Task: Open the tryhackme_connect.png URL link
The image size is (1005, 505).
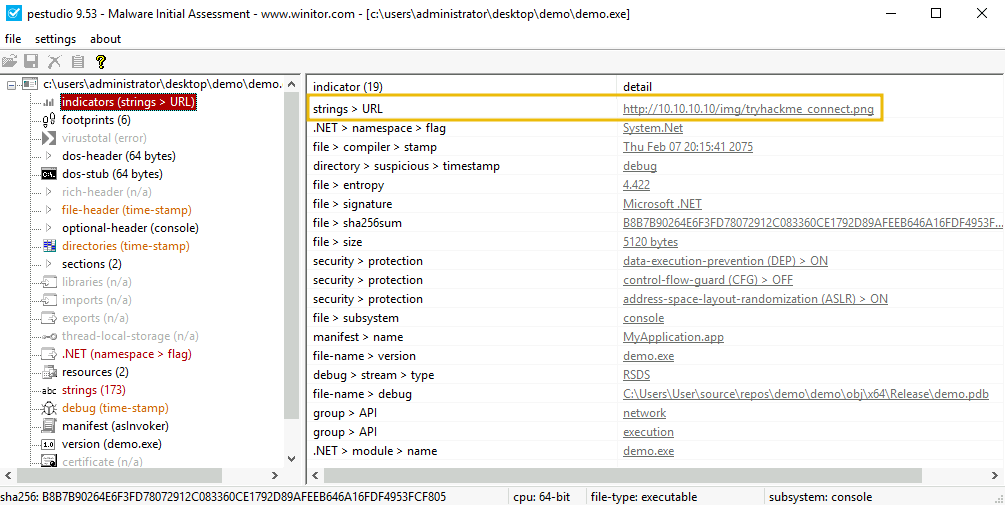Action: tap(748, 109)
